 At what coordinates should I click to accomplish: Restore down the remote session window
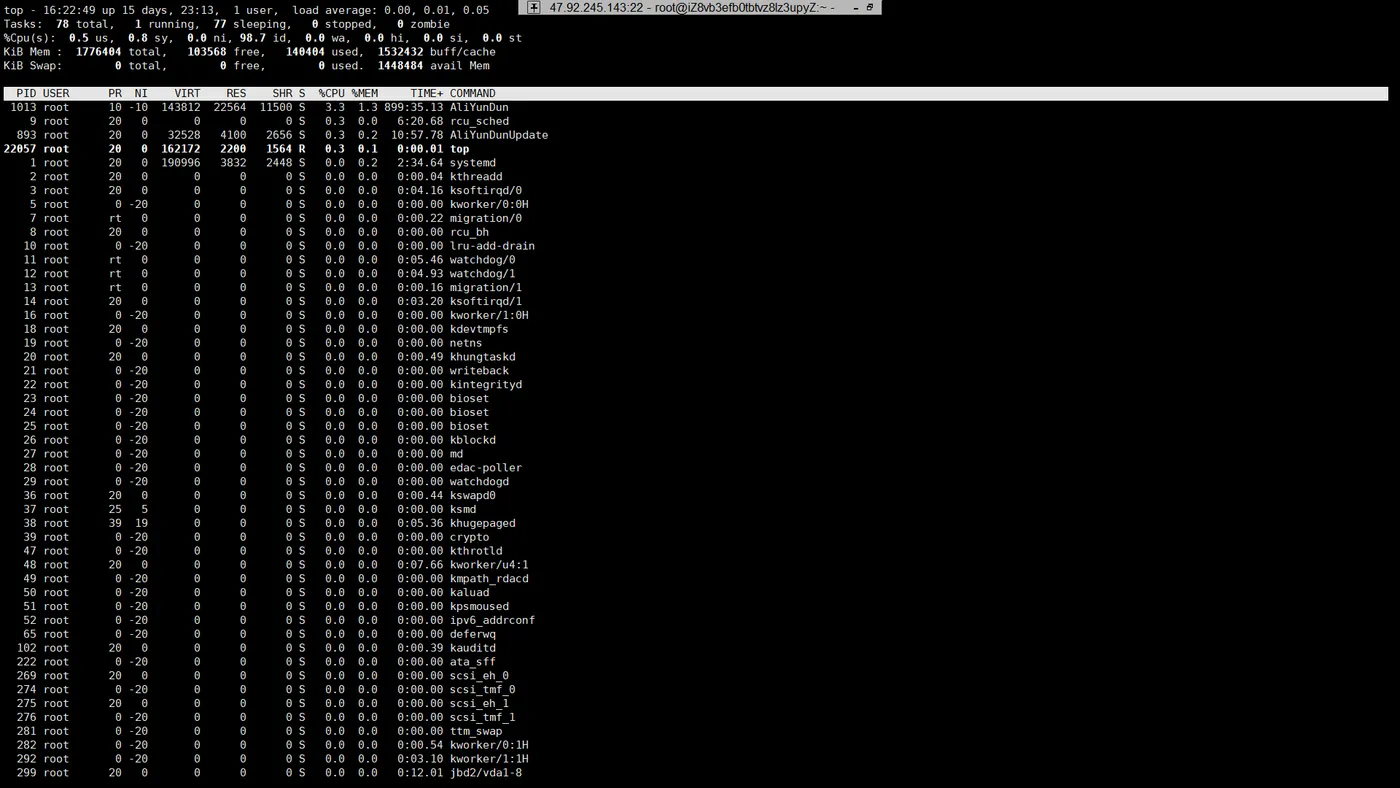[x=870, y=7]
